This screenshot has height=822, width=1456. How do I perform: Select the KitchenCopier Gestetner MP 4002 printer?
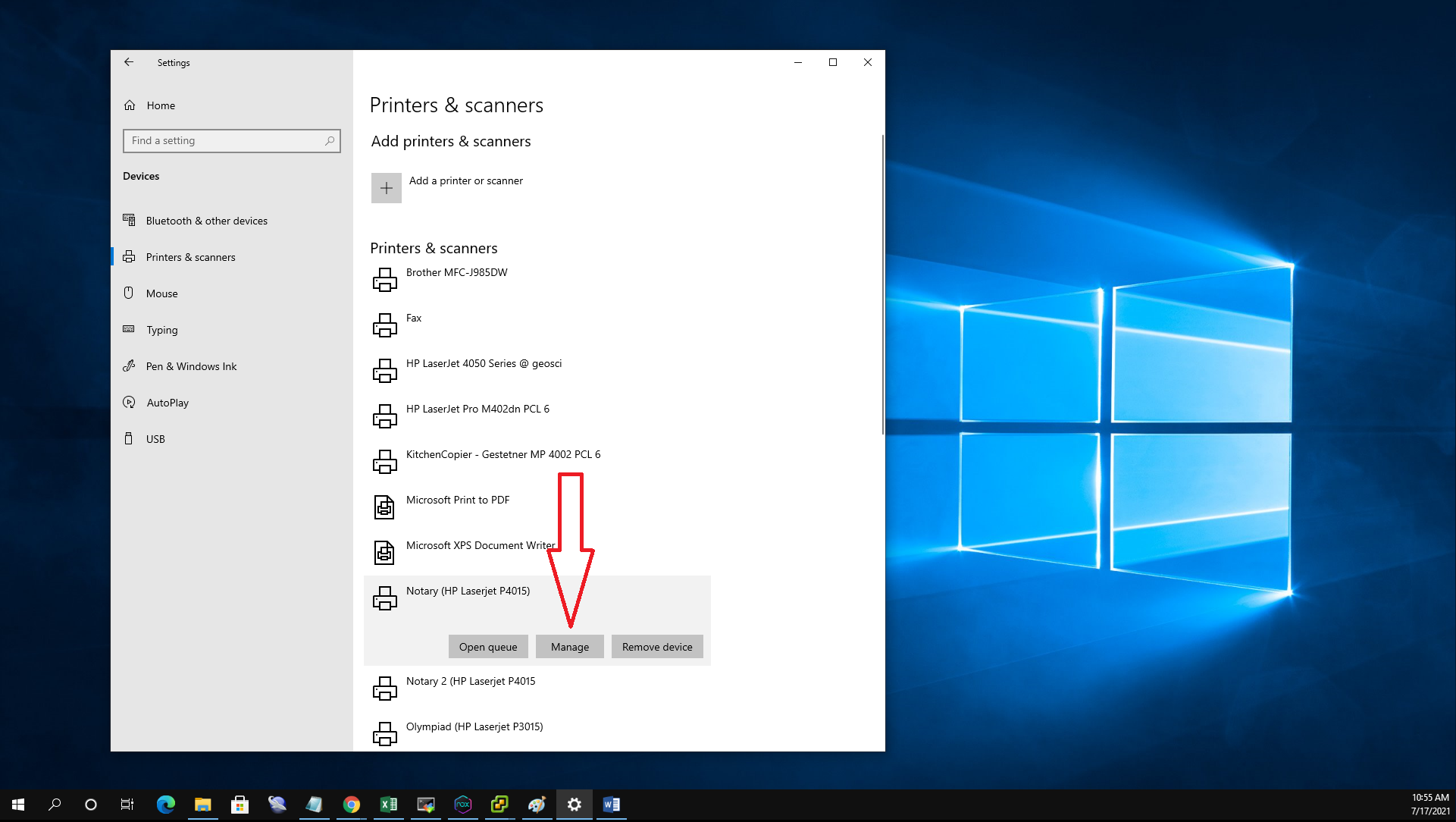click(503, 455)
